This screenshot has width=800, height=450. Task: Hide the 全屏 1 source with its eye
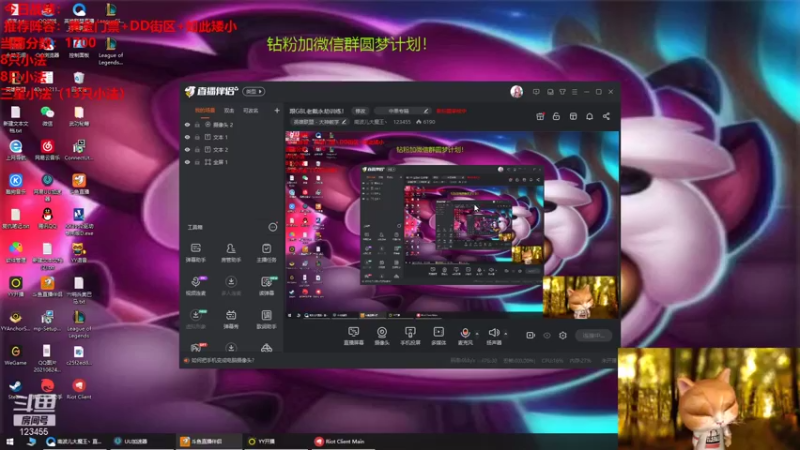point(187,162)
